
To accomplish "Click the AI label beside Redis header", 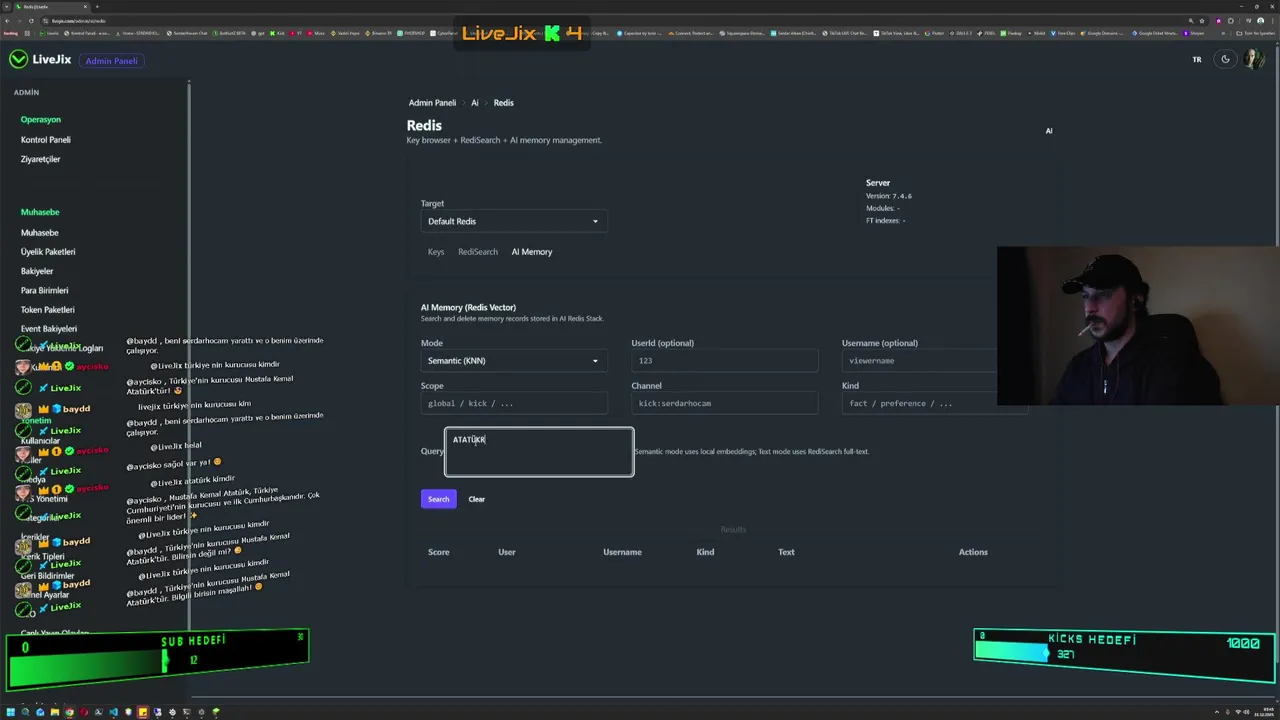I will point(1049,131).
